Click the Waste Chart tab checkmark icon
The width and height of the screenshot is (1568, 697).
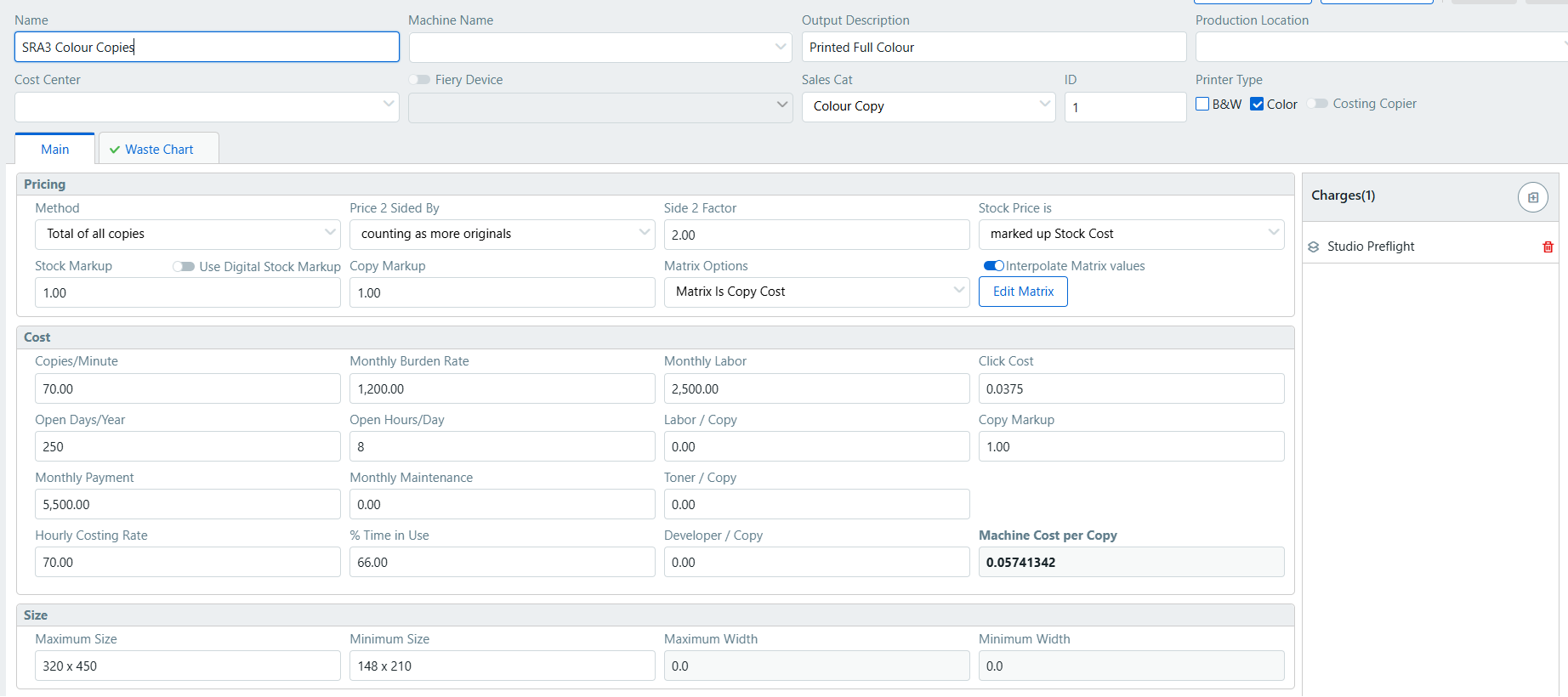tap(114, 150)
